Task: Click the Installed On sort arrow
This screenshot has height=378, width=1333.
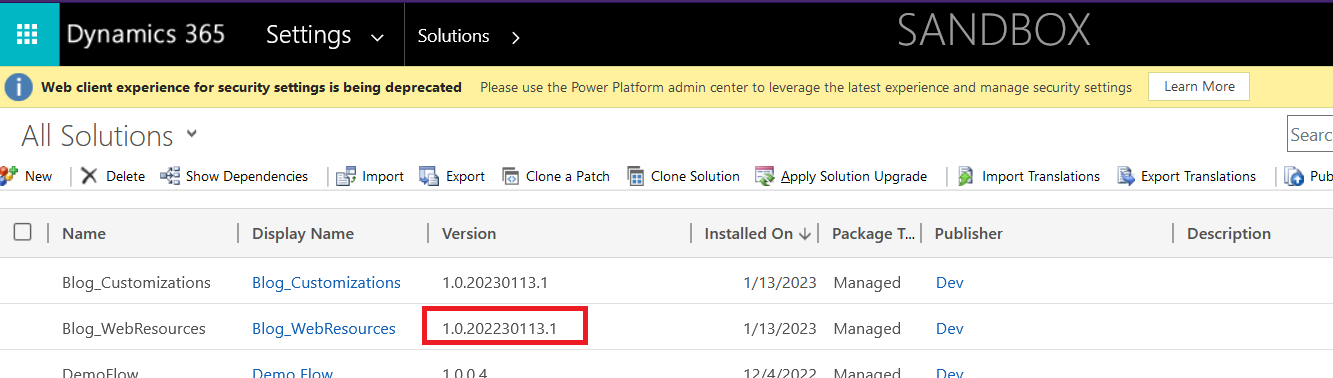Action: pyautogui.click(x=804, y=234)
